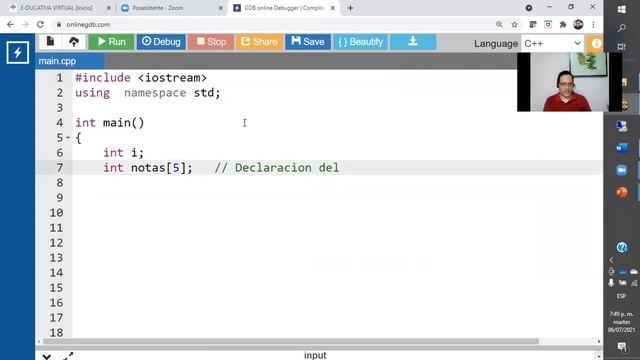Open PowerPoint from the taskbar
This screenshot has width=640, height=360.
point(622,192)
